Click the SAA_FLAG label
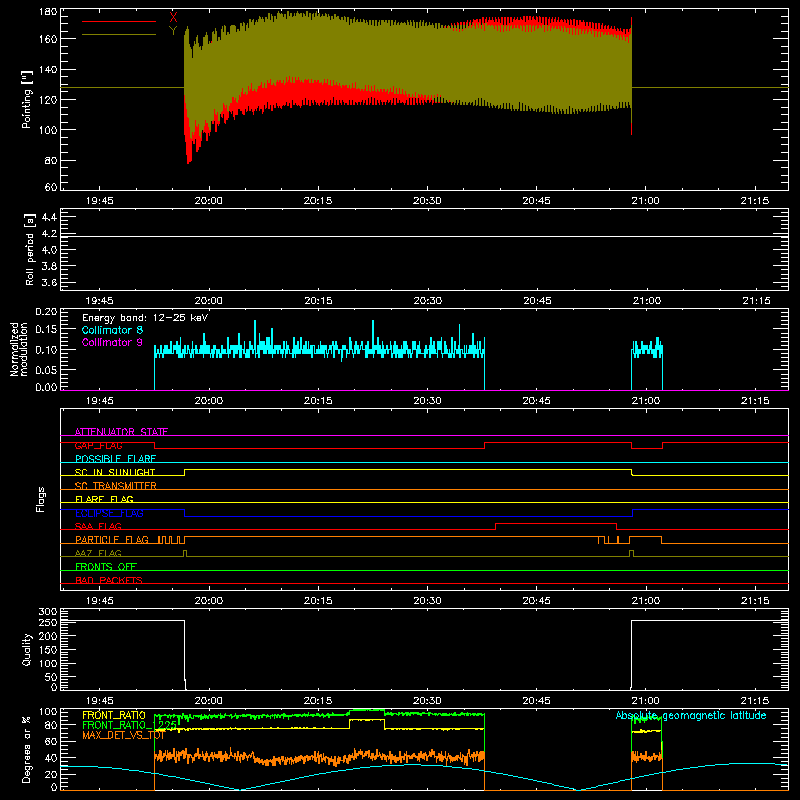Image resolution: width=800 pixels, height=800 pixels. (x=98, y=526)
